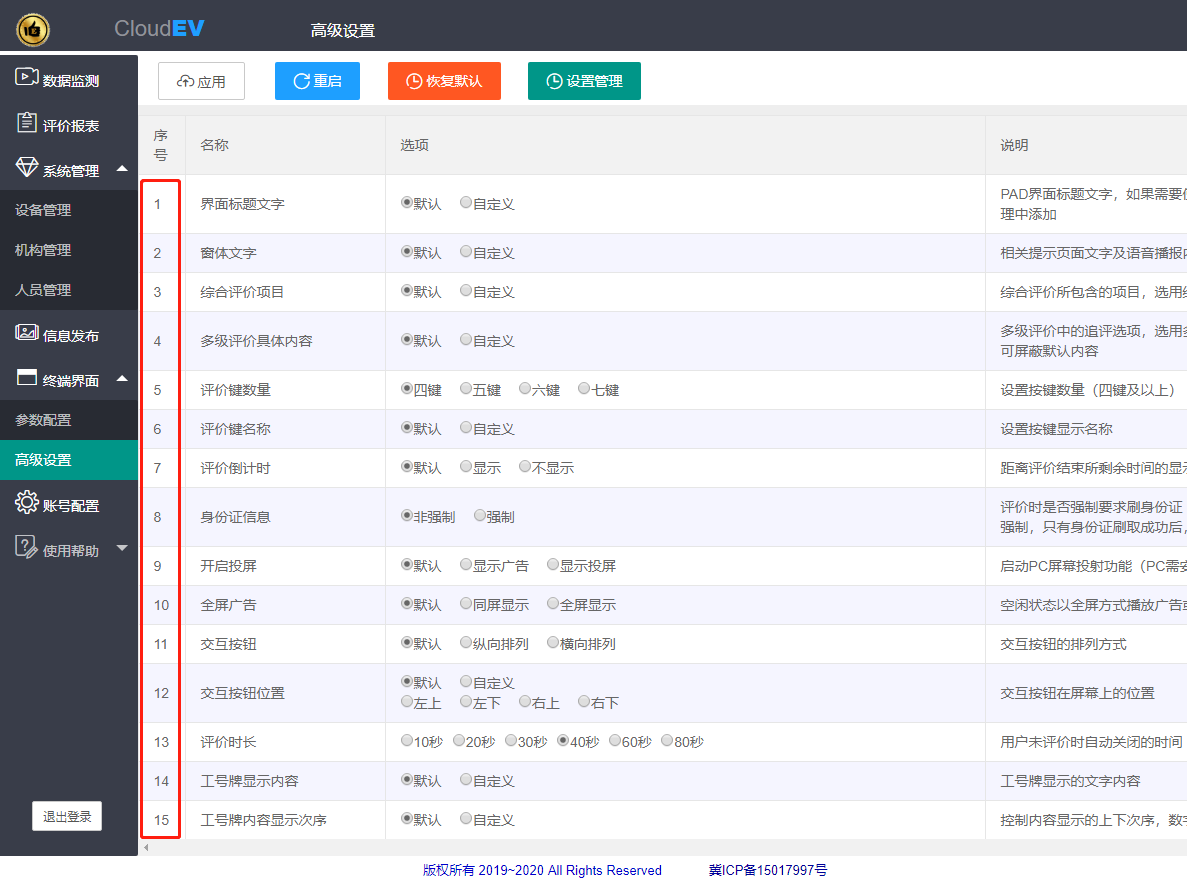
Task: Select 10秒 for 评价时长
Action: pos(407,740)
